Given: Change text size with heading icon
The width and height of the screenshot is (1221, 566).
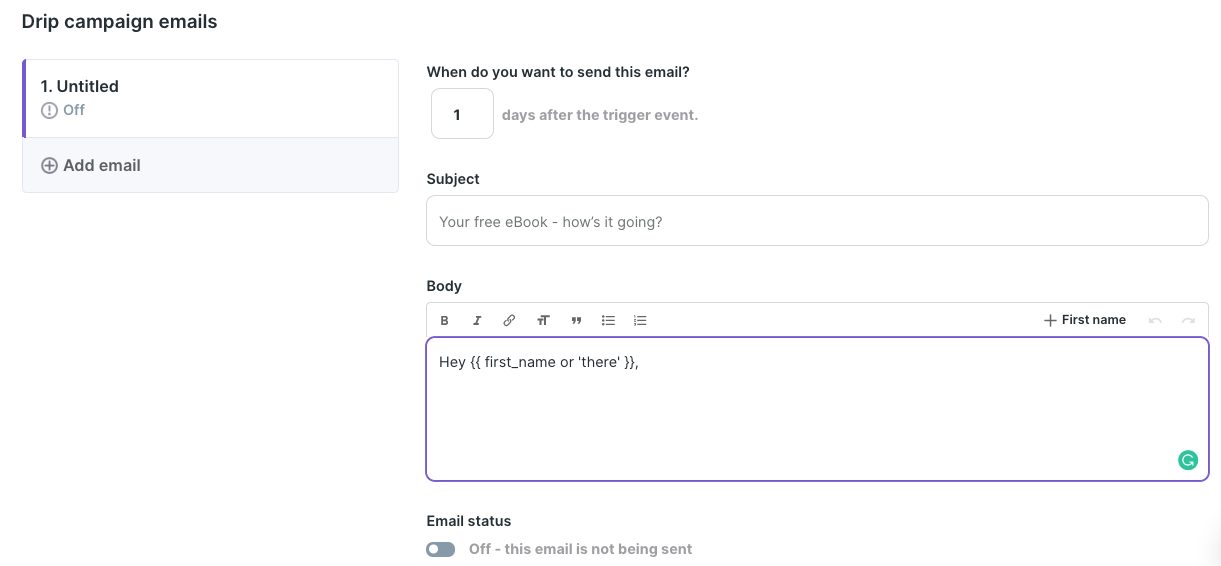Looking at the screenshot, I should tap(543, 321).
